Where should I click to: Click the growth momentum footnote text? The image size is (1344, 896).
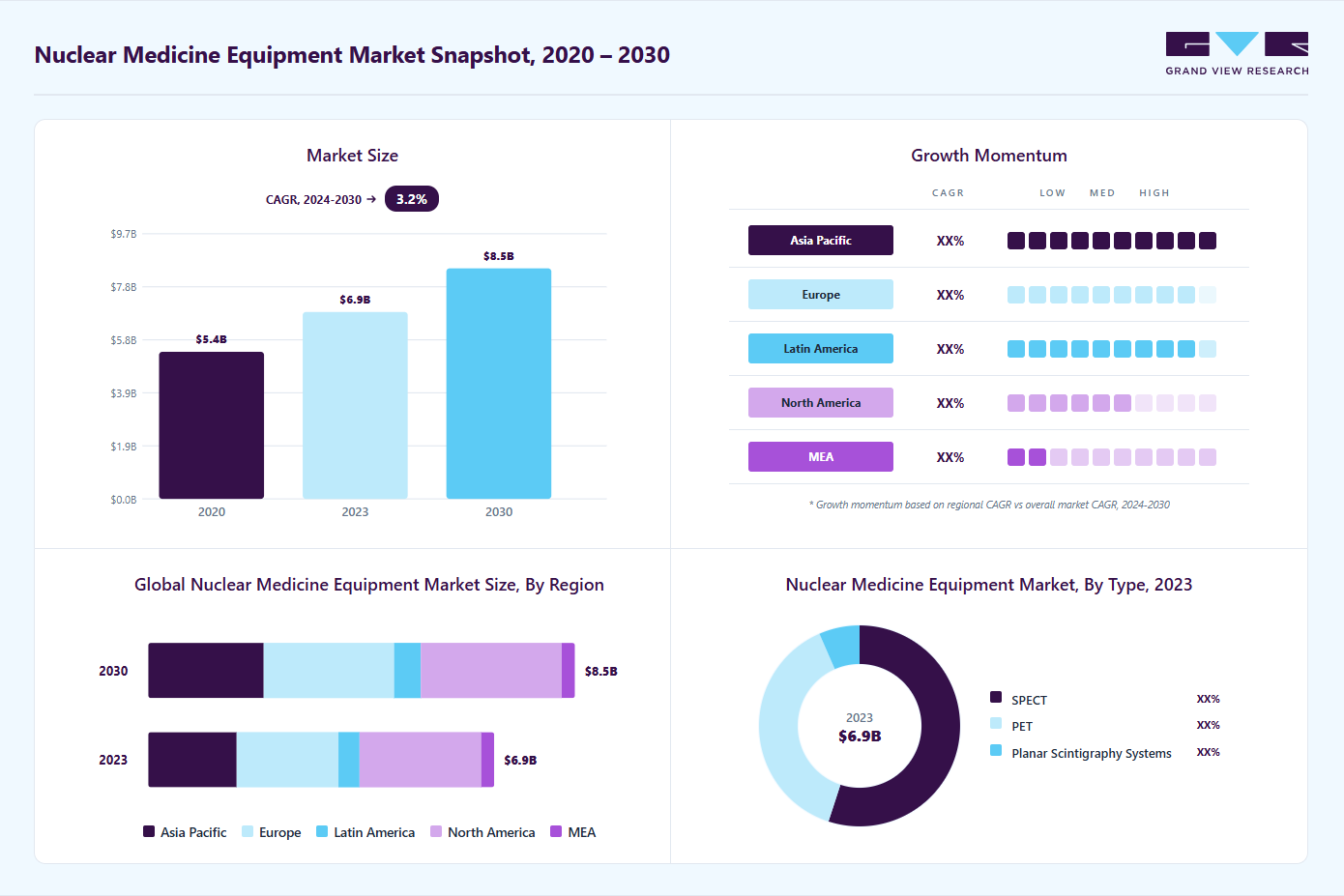tap(989, 505)
